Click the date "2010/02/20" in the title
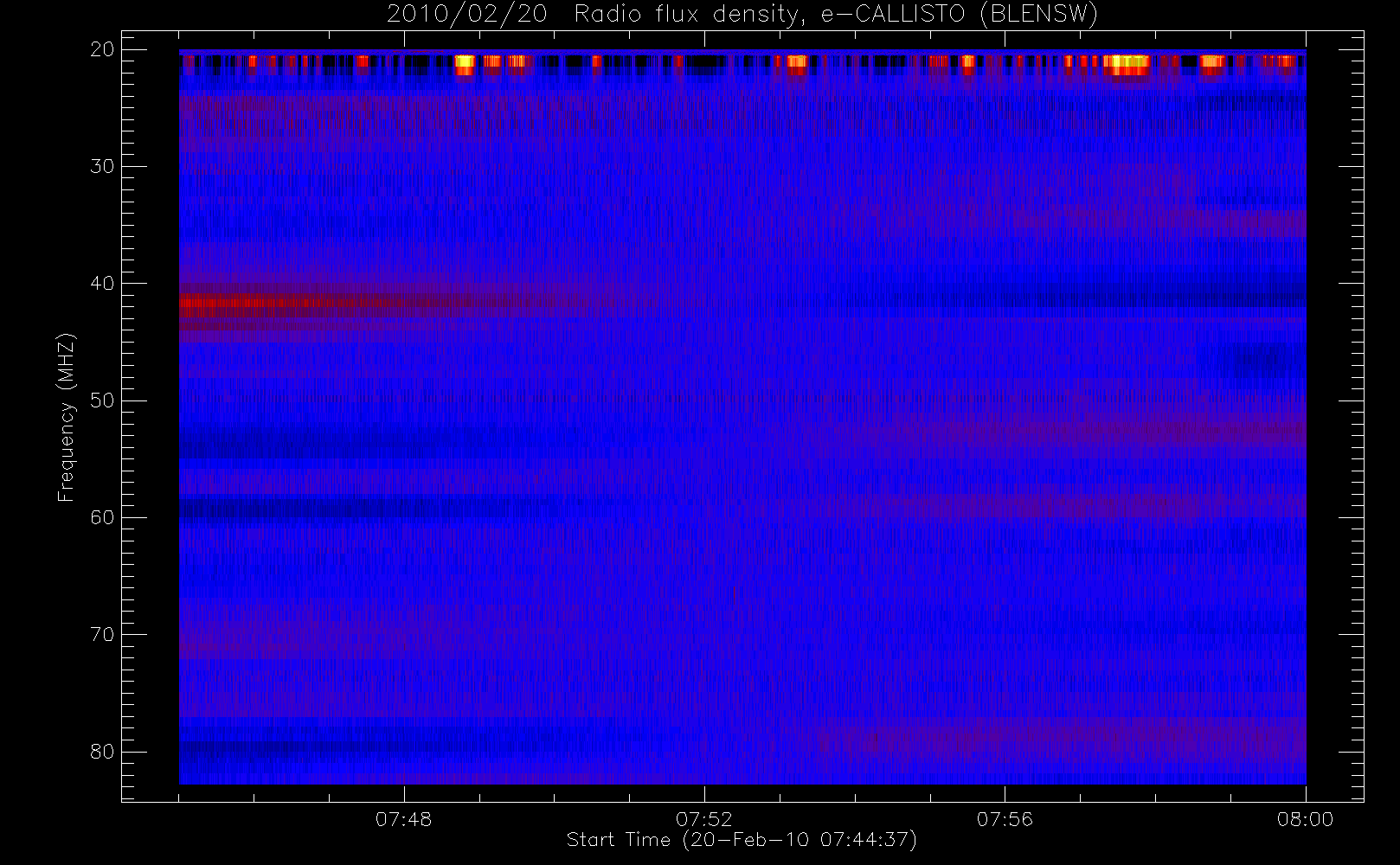This screenshot has width=1400, height=865. tap(467, 15)
